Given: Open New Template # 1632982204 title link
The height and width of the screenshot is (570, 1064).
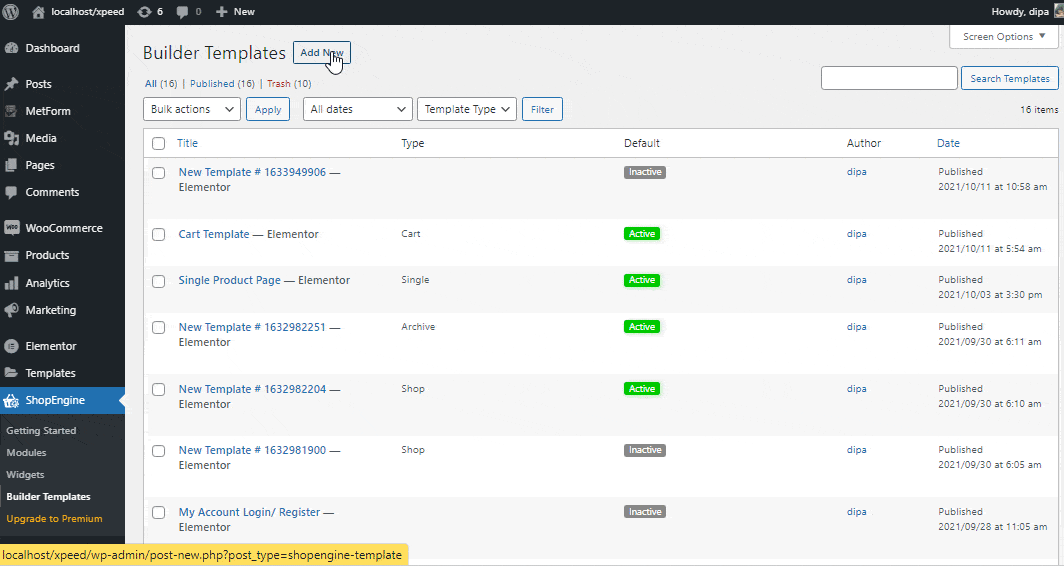Looking at the screenshot, I should [x=252, y=390].
